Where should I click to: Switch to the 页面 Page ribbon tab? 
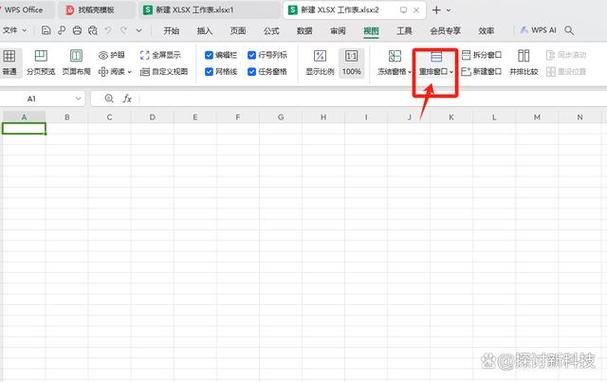click(238, 31)
